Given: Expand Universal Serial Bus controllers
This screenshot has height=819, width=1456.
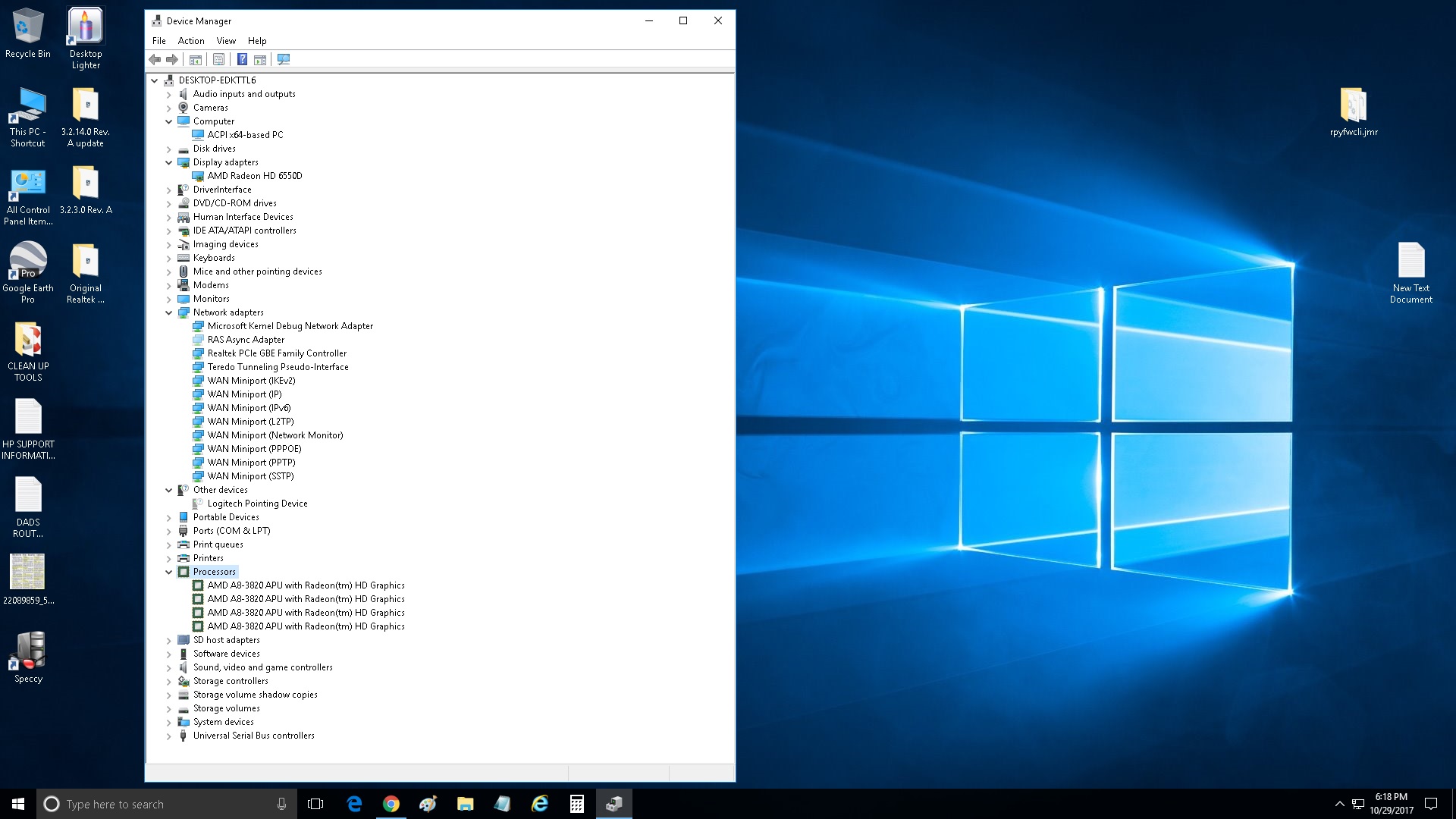Looking at the screenshot, I should (x=169, y=736).
